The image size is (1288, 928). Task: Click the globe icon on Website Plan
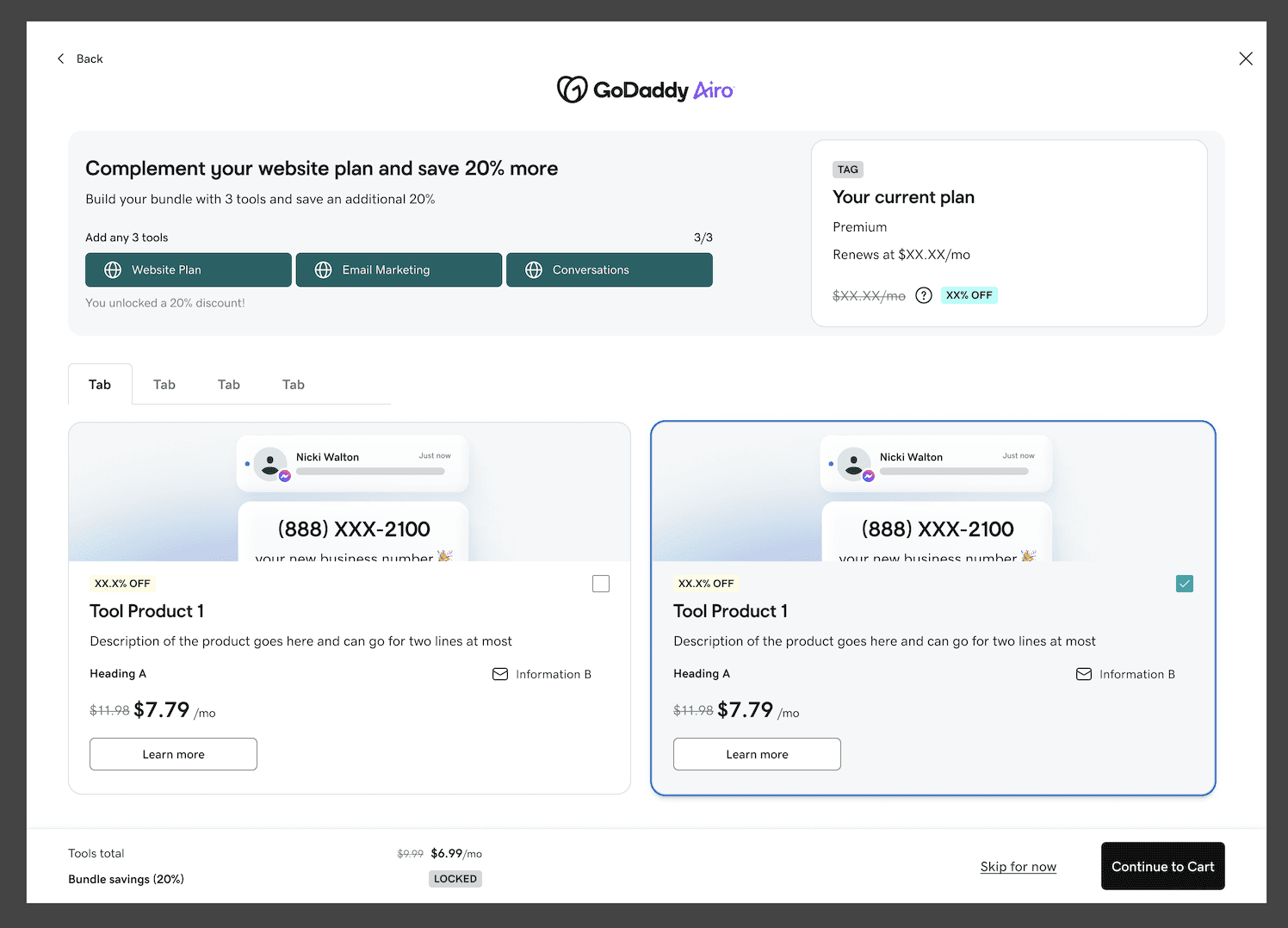pyautogui.click(x=113, y=269)
